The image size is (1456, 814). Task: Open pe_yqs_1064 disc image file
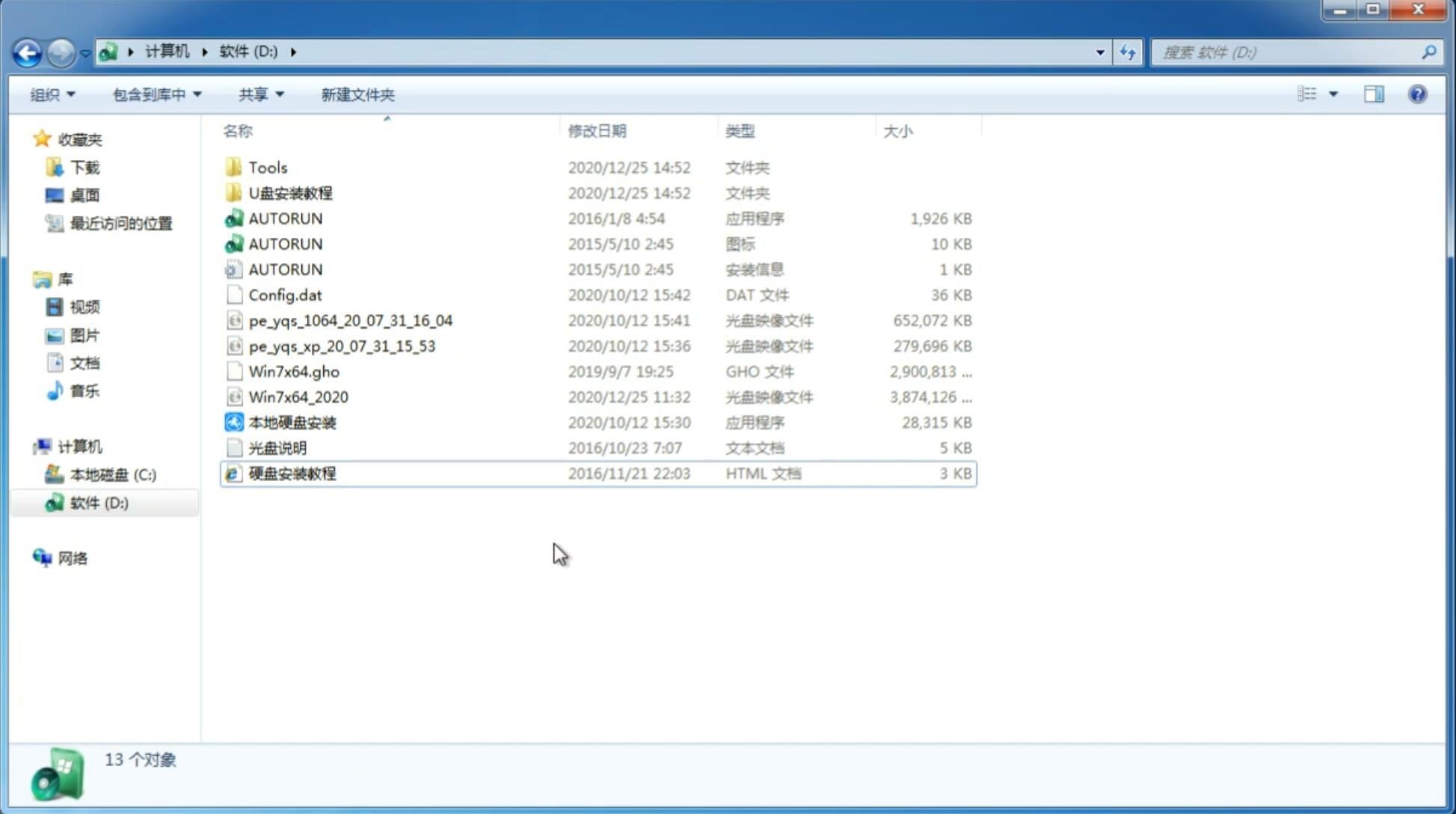tap(350, 320)
